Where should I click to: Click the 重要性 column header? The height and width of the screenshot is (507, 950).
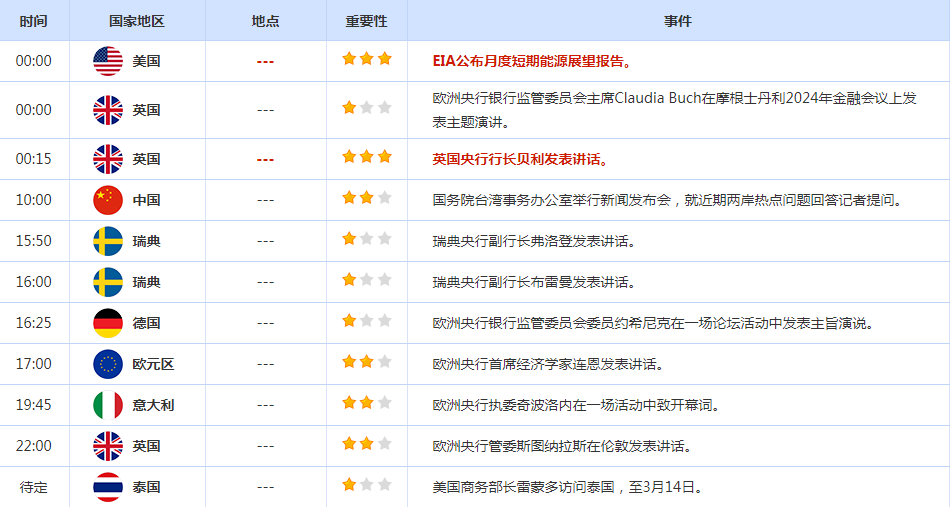click(367, 21)
